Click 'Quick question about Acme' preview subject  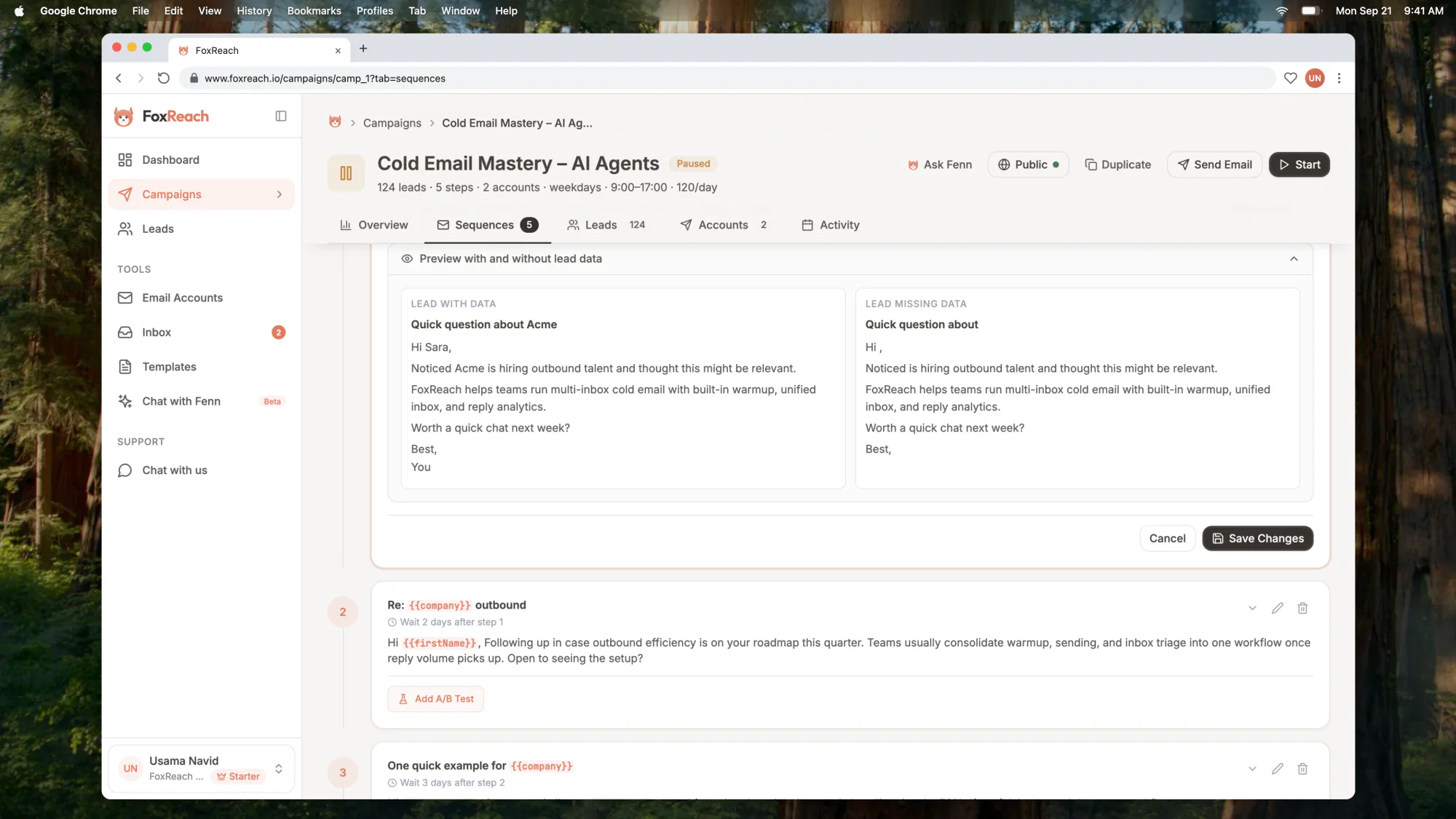click(x=484, y=325)
